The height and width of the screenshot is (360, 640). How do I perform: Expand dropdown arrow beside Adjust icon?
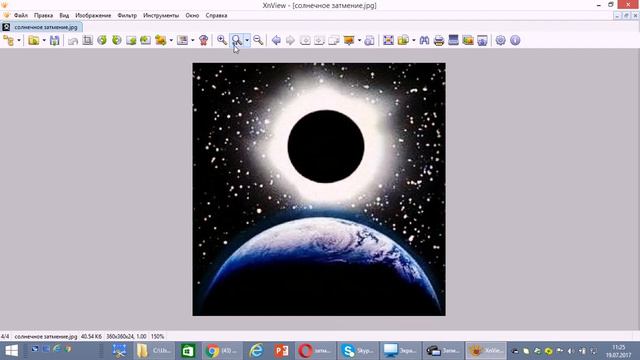[x=193, y=40]
